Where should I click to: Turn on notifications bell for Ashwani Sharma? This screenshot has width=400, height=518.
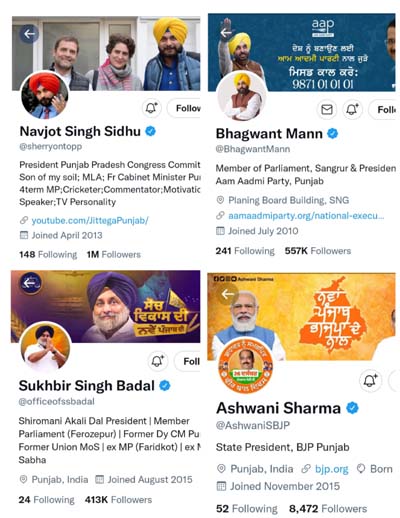pyautogui.click(x=370, y=380)
